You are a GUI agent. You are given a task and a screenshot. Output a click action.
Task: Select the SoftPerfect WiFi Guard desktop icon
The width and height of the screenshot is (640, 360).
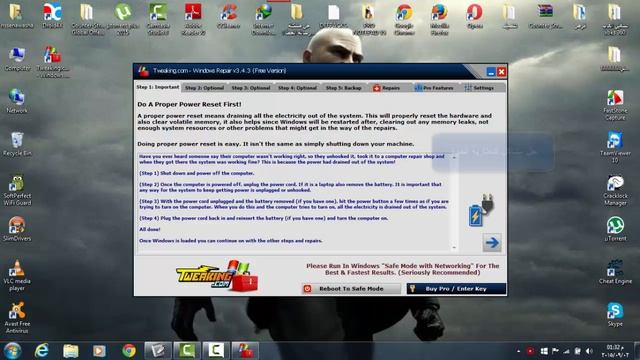tap(17, 190)
